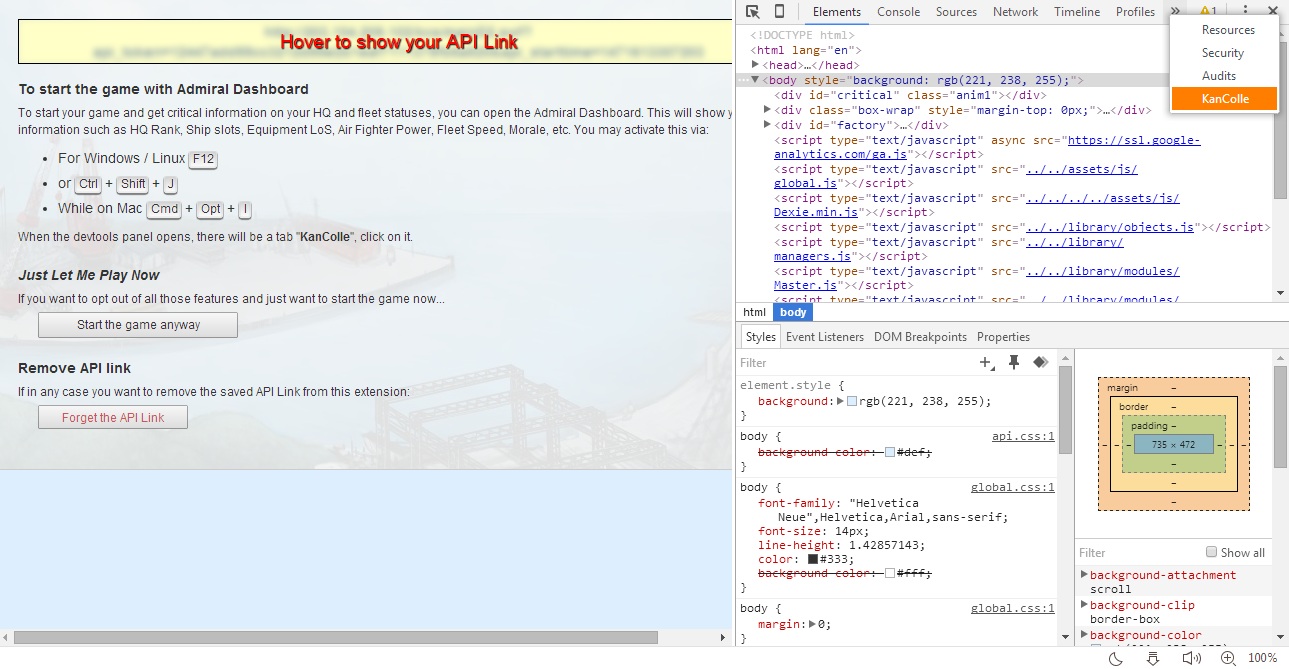
Task: Click the download arrow status bar icon
Action: point(1153,658)
